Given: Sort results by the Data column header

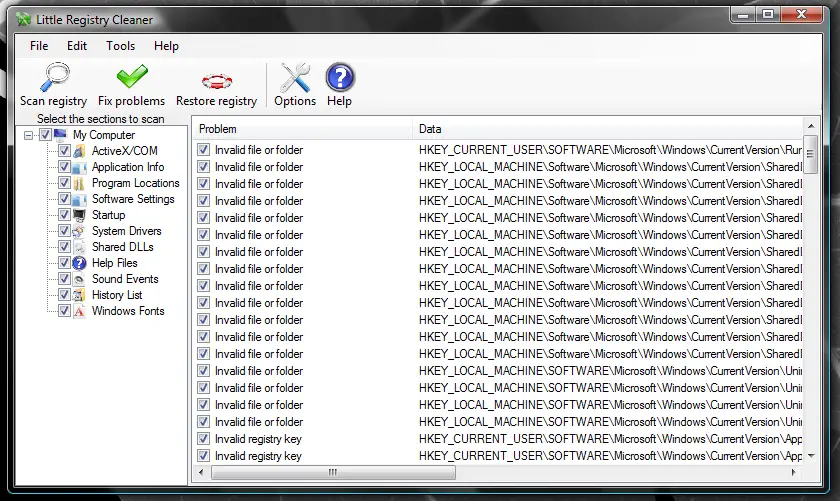Looking at the screenshot, I should 608,129.
